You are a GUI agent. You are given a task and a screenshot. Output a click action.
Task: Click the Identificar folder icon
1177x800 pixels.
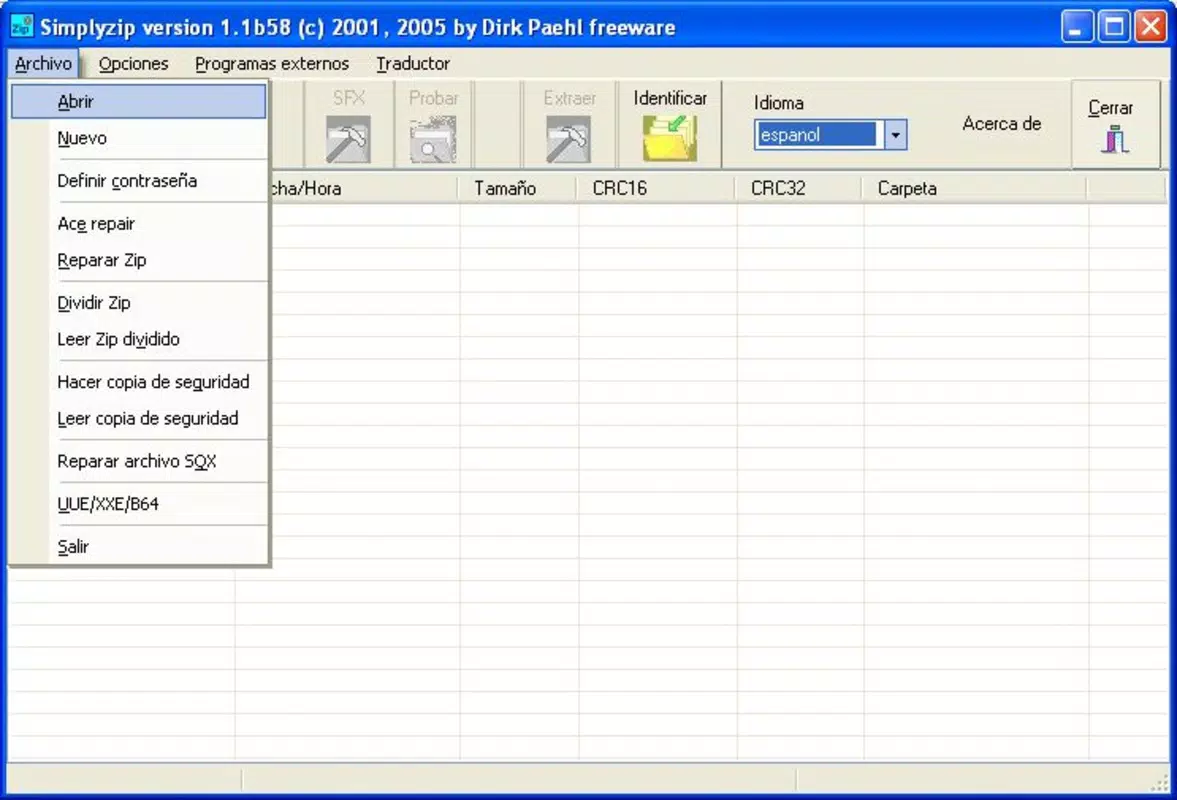pos(670,138)
